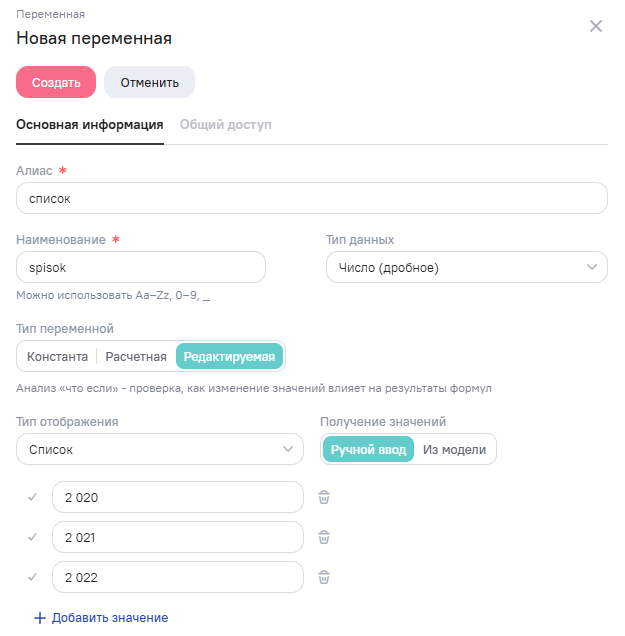Click checkmark next to 2 022
This screenshot has width=625, height=636.
click(32, 577)
